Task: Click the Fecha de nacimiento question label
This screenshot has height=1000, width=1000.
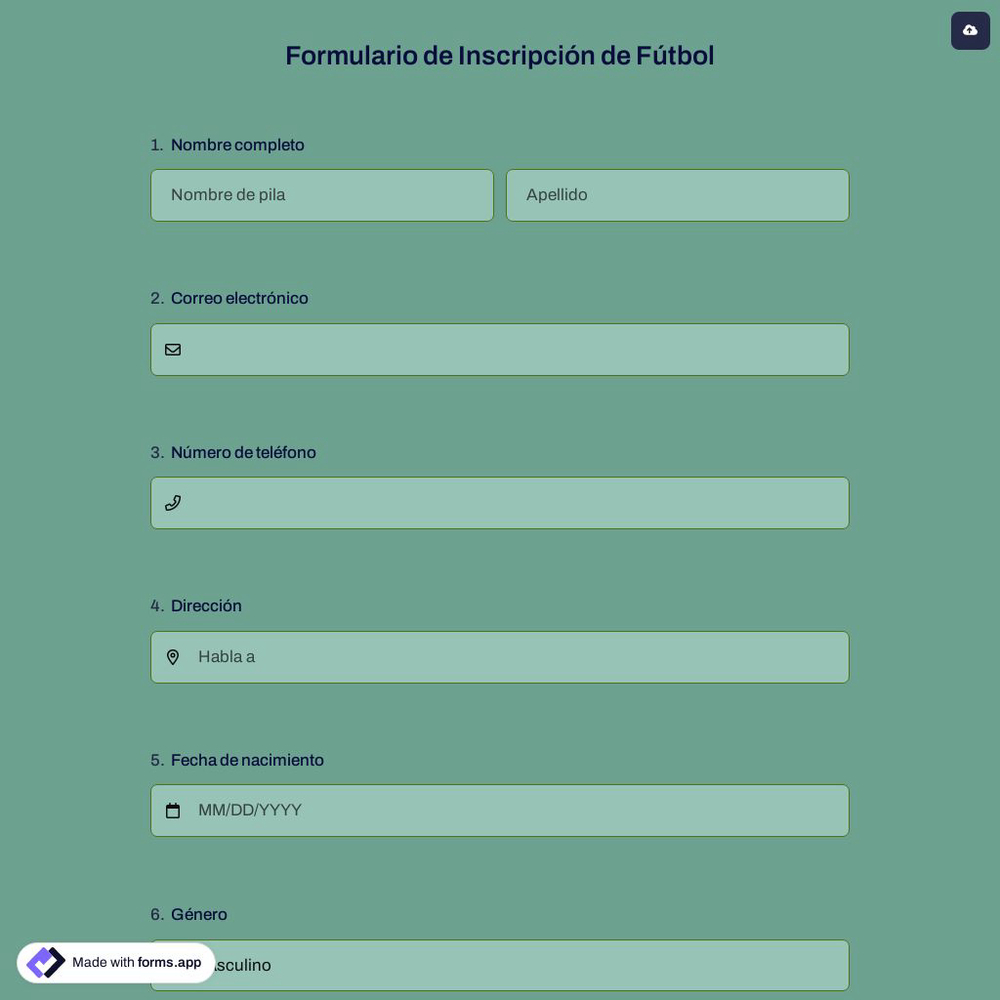Action: [247, 758]
